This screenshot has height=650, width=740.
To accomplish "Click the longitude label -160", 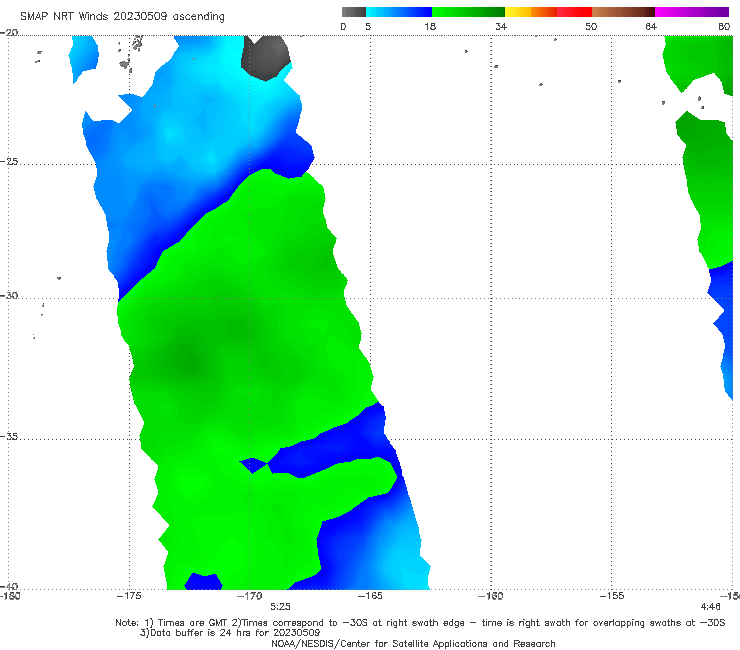I will click(x=491, y=596).
